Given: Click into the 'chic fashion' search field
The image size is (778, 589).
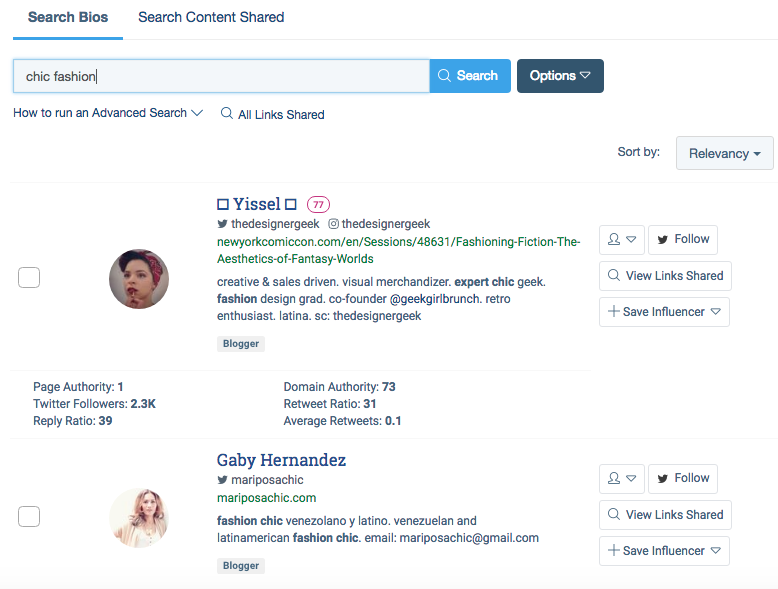Looking at the screenshot, I should pos(221,76).
